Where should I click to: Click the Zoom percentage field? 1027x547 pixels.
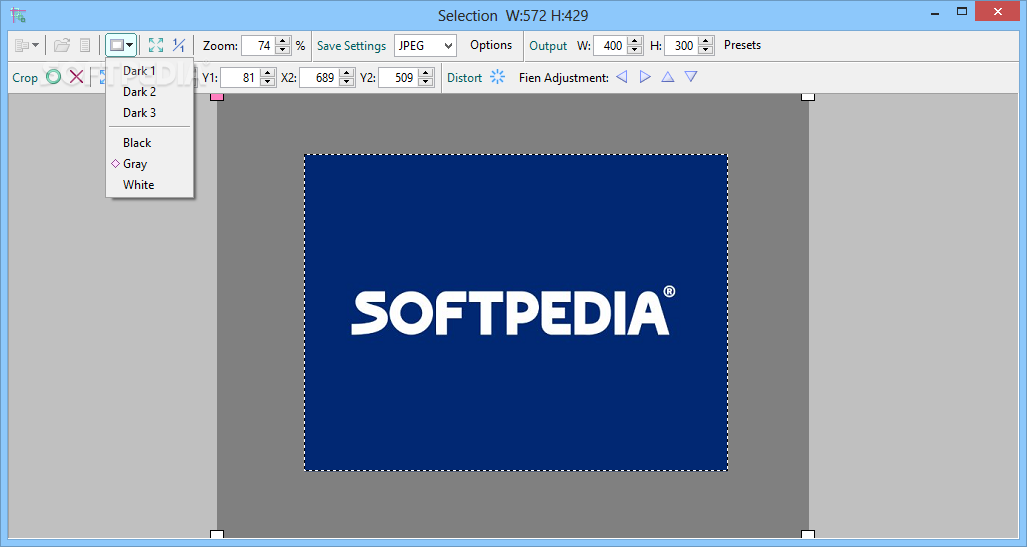point(258,45)
